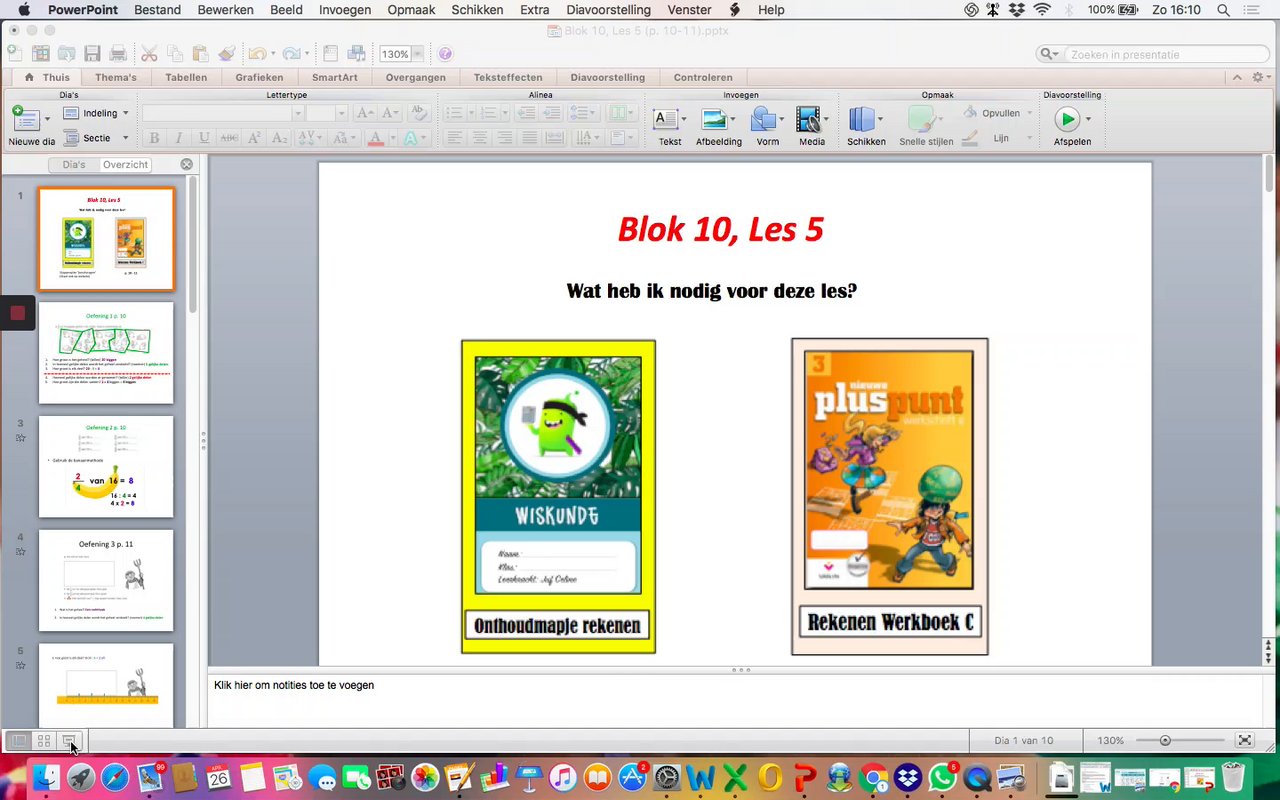The image size is (1280, 800).
Task: Toggle Bold formatting
Action: coord(154,138)
